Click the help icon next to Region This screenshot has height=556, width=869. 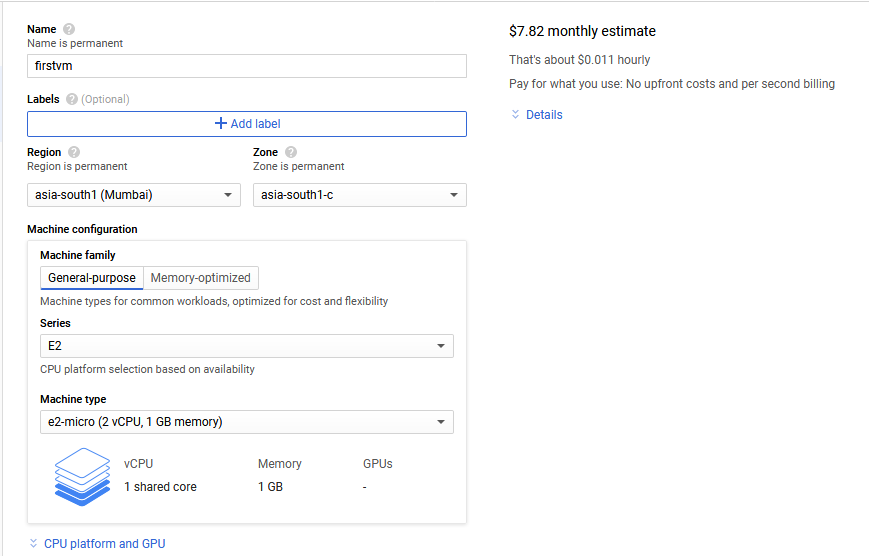point(74,152)
